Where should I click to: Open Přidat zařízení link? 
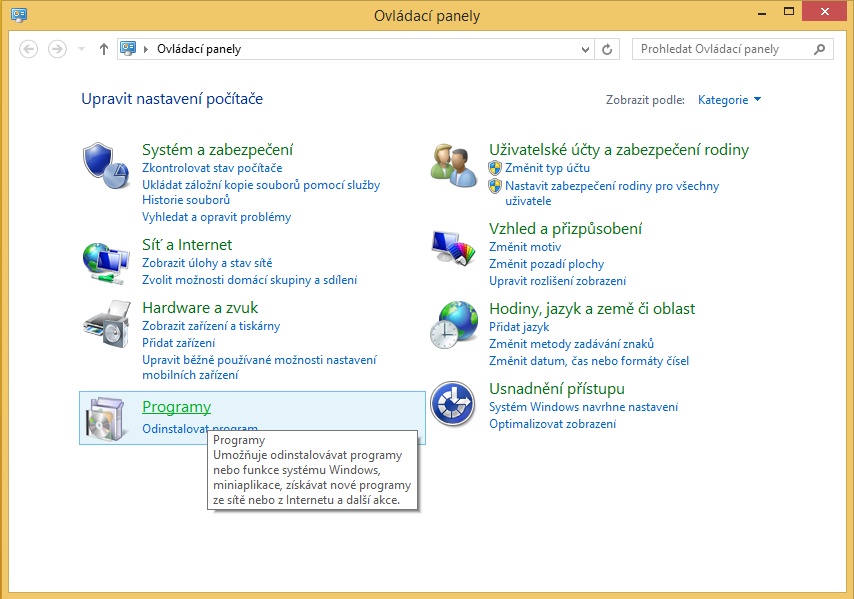[x=178, y=343]
